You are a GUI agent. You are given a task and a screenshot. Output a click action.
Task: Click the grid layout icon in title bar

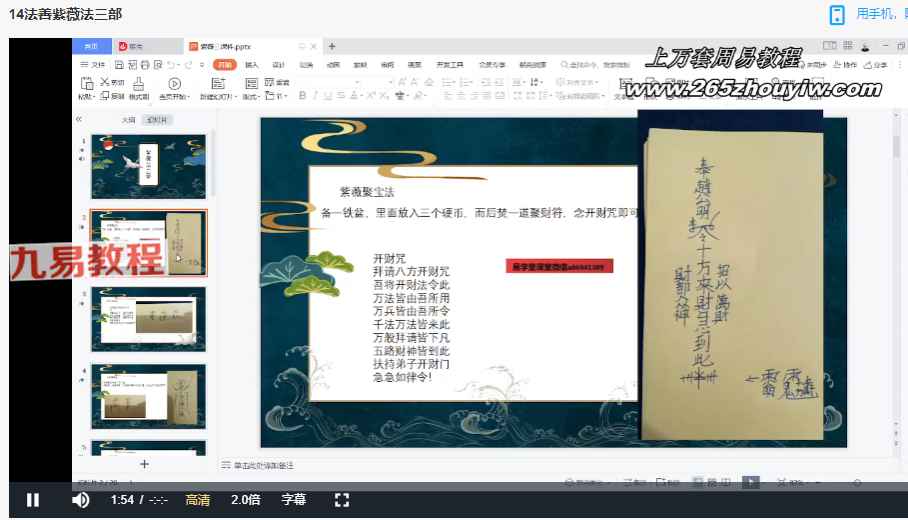coord(848,45)
